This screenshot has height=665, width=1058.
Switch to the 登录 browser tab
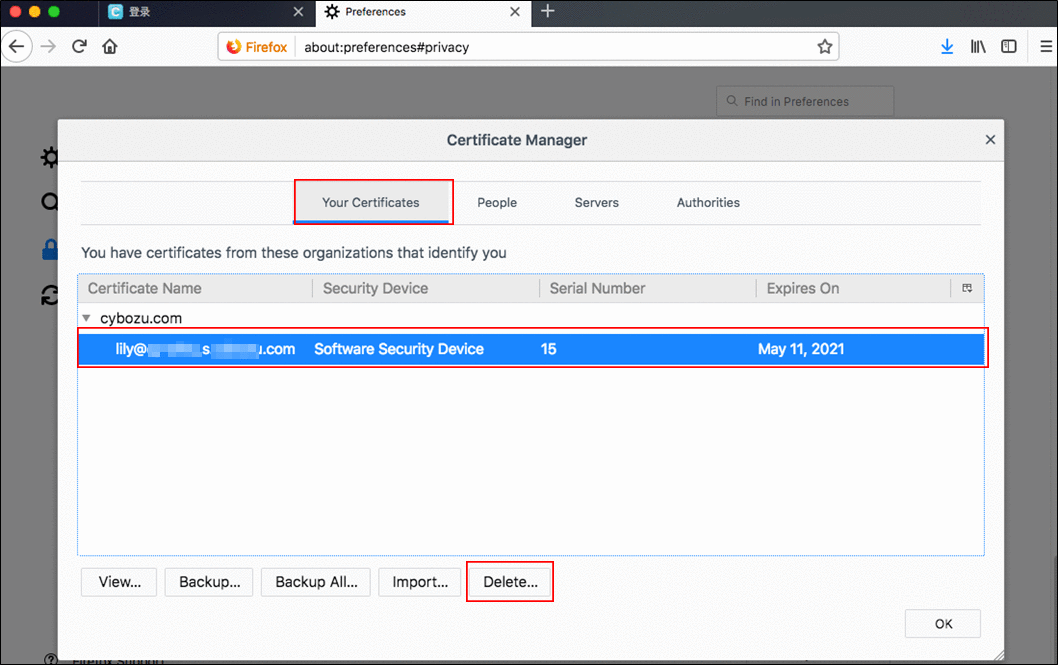pyautogui.click(x=206, y=12)
